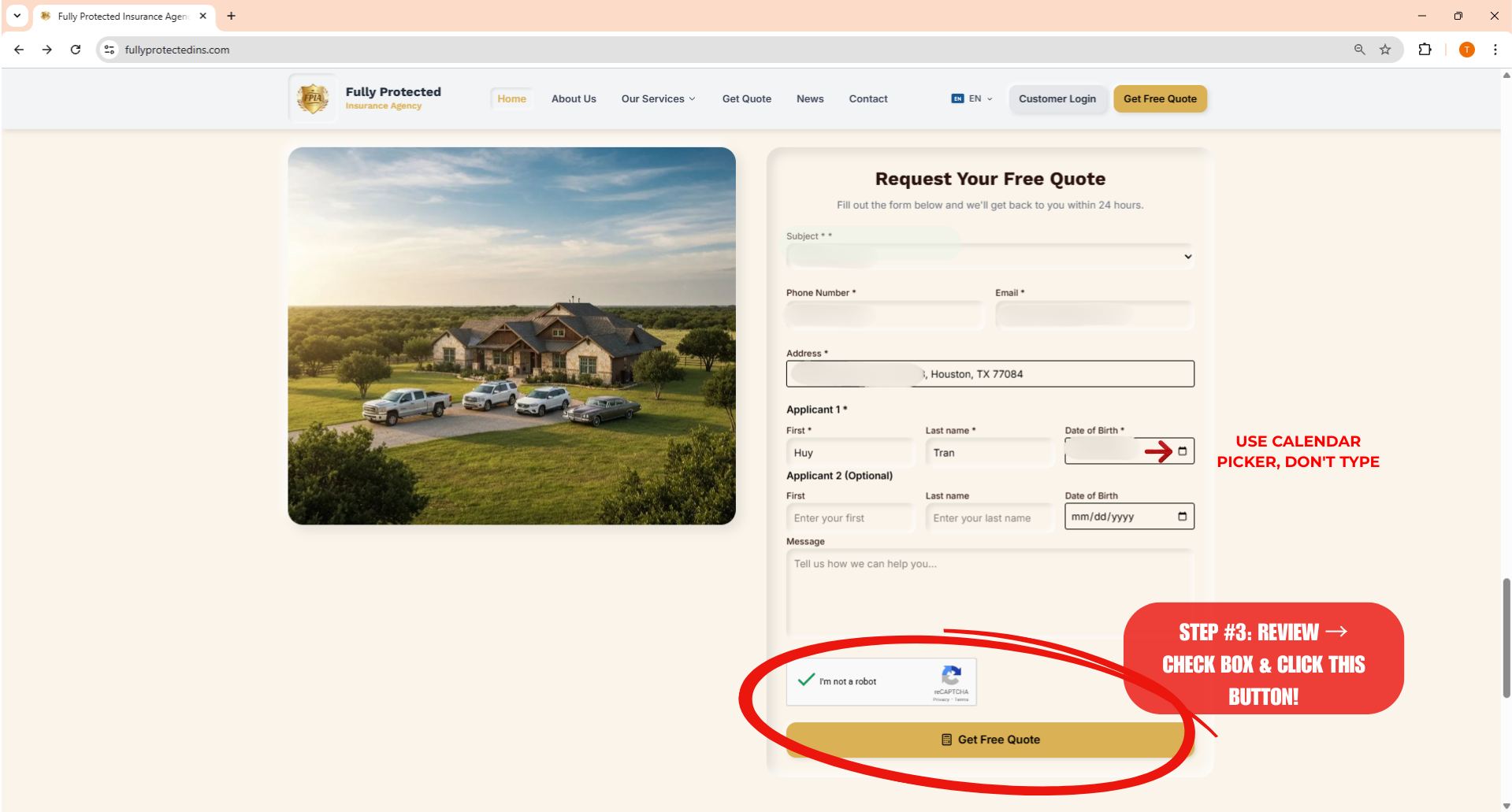Open the Extensions puzzle icon
Image resolution: width=1512 pixels, height=812 pixels.
(1425, 50)
